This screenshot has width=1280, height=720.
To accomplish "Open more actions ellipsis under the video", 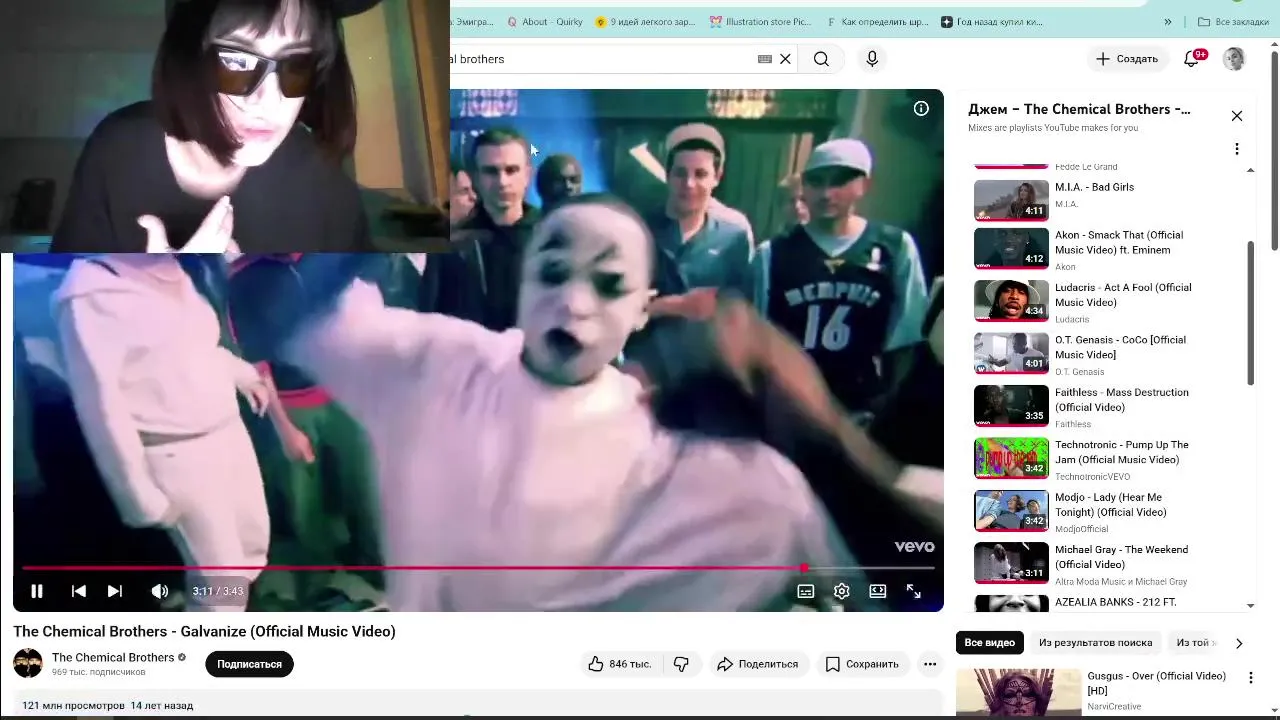I will 930,664.
